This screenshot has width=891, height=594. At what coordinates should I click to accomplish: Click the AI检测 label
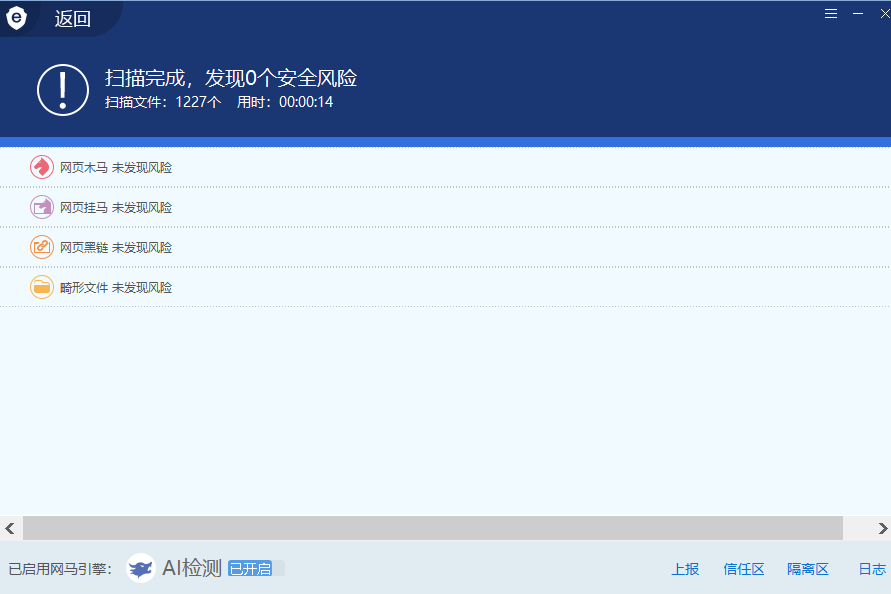pos(192,568)
